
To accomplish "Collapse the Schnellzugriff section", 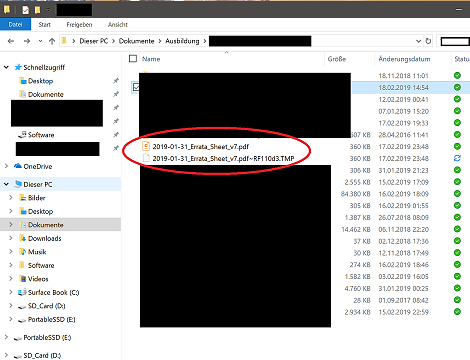I will click(6, 67).
